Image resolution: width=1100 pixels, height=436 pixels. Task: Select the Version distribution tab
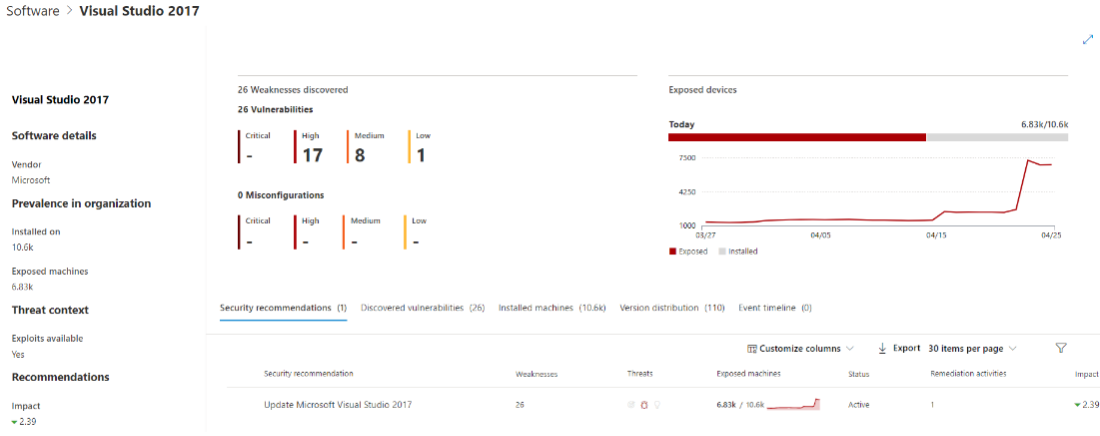[672, 308]
